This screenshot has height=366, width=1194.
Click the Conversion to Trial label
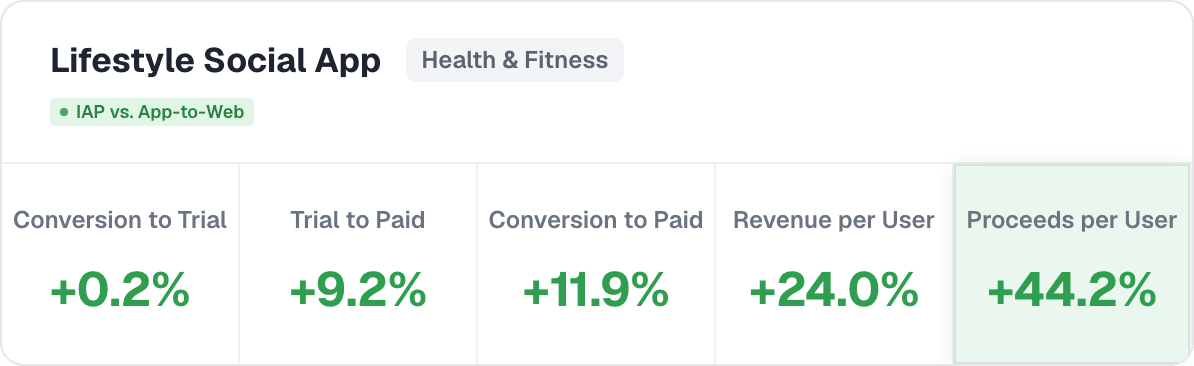click(120, 221)
